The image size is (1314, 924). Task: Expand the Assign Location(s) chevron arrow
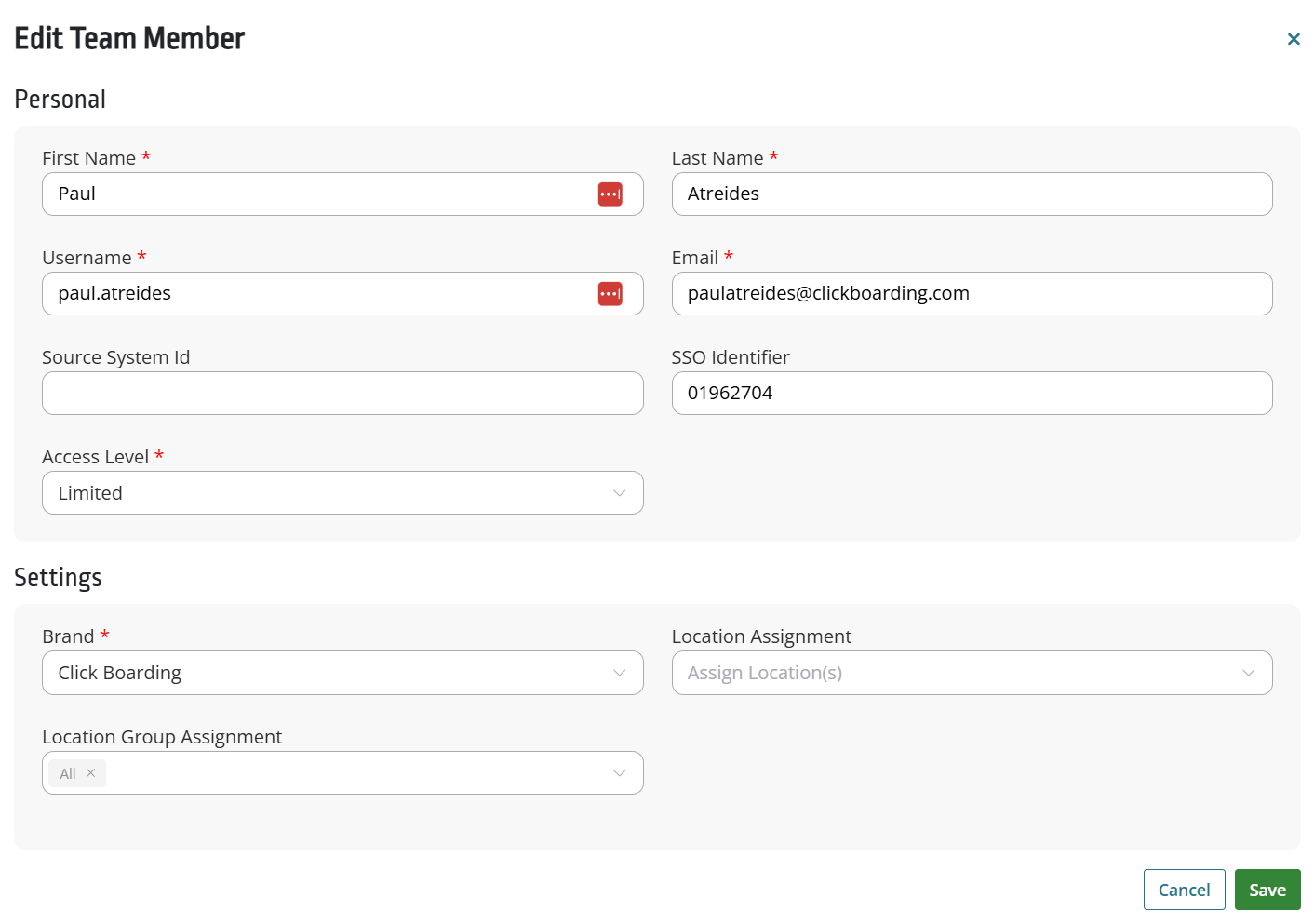1249,673
